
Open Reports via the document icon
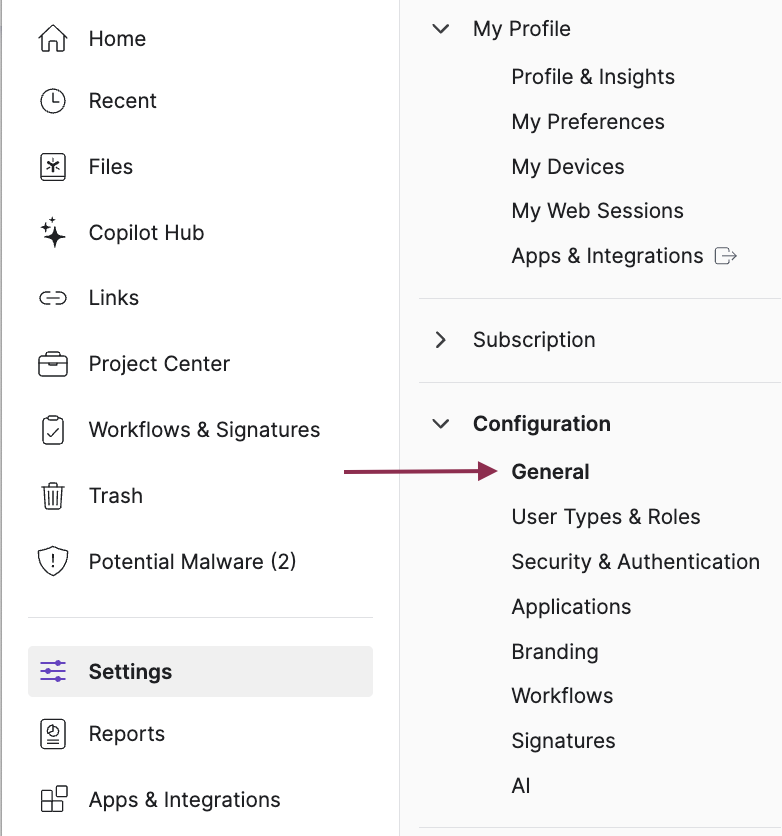click(51, 733)
